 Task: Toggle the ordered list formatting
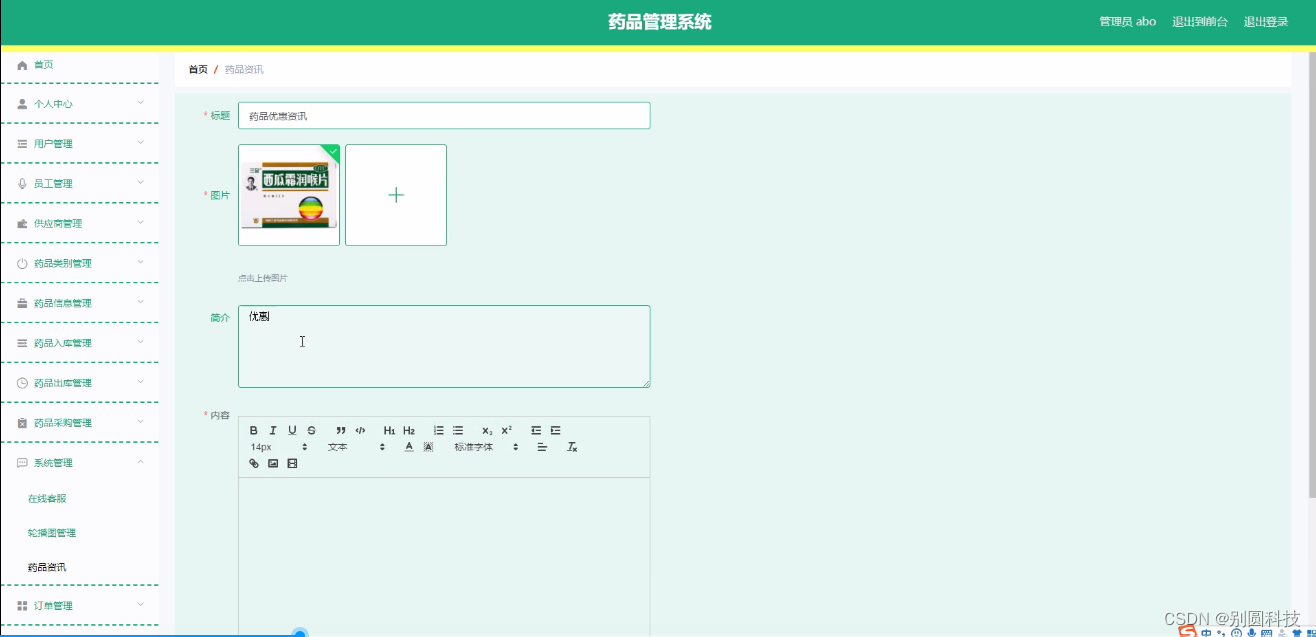pyautogui.click(x=439, y=429)
